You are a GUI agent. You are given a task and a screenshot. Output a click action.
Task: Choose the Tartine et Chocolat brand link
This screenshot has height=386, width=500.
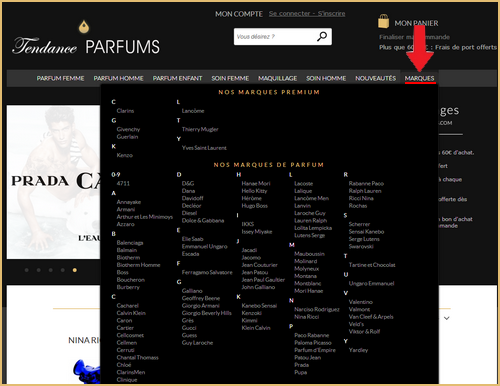[x=372, y=265]
